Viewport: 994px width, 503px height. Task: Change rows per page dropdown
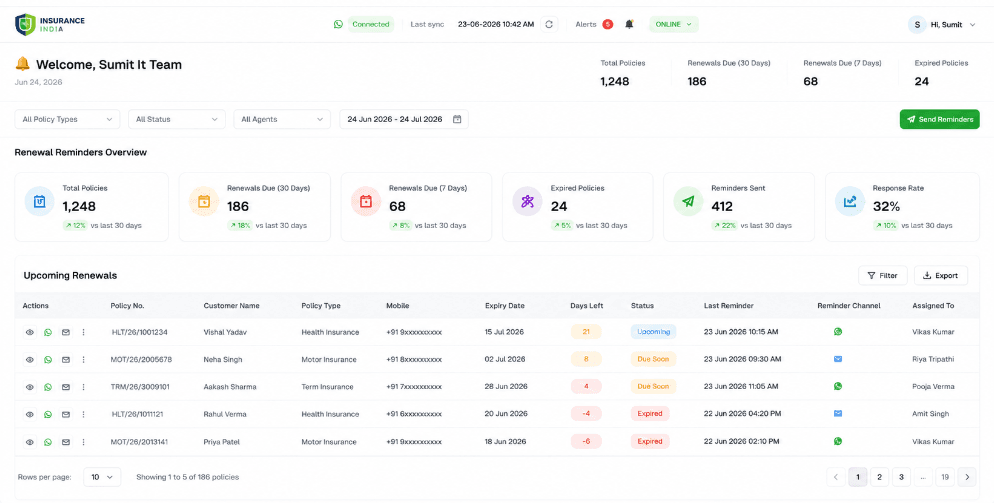(x=102, y=477)
